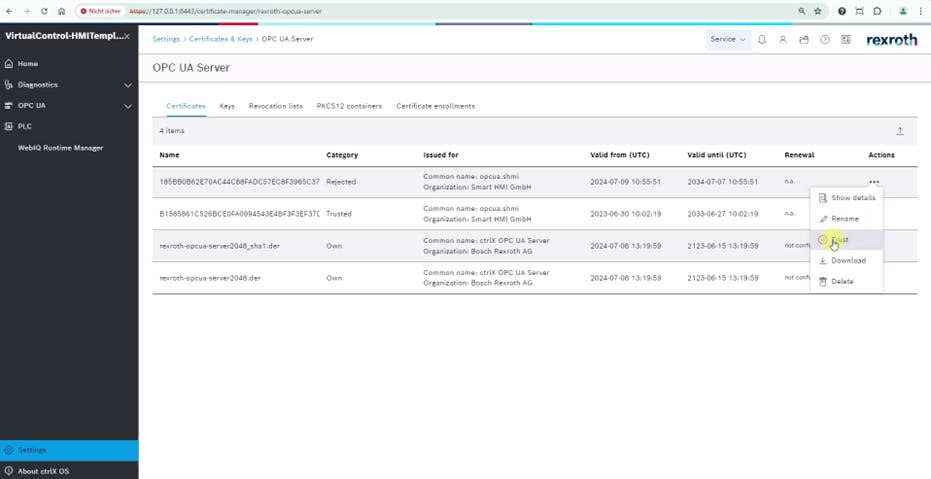Screen dimensions: 931x479
Task: Switch to the Revocation lists tab
Action: click(x=276, y=106)
